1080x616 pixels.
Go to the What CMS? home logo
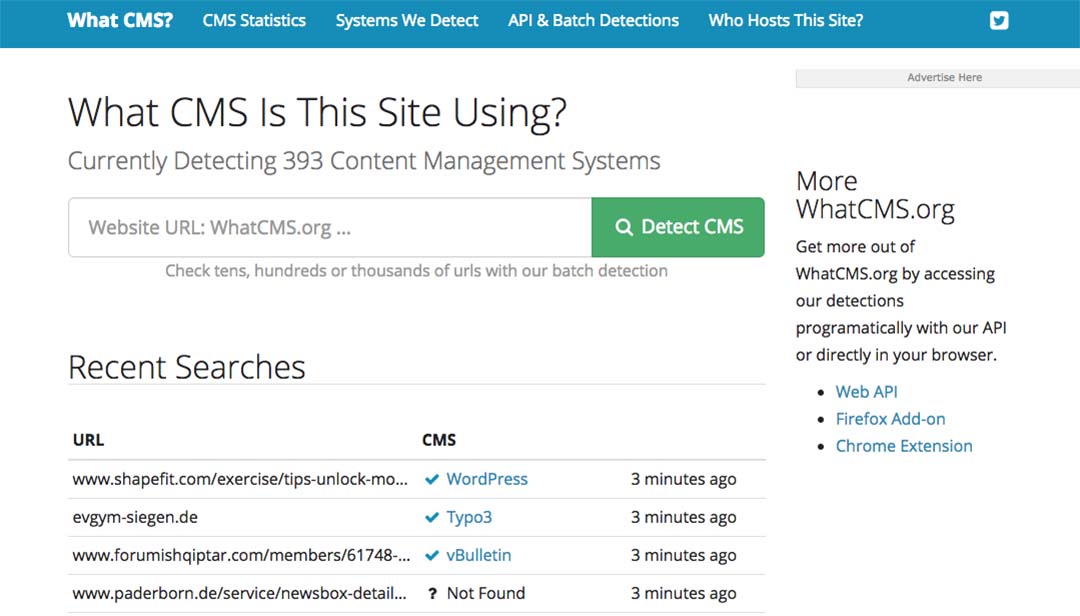[120, 21]
